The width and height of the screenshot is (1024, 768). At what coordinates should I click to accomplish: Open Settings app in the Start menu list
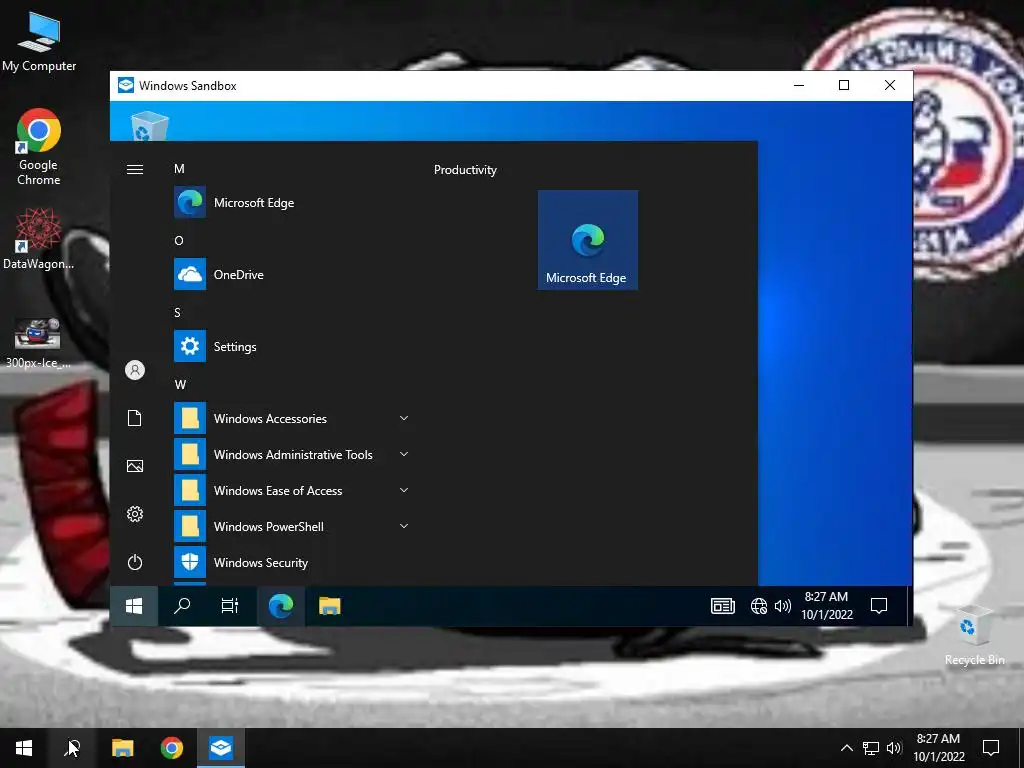click(293, 346)
